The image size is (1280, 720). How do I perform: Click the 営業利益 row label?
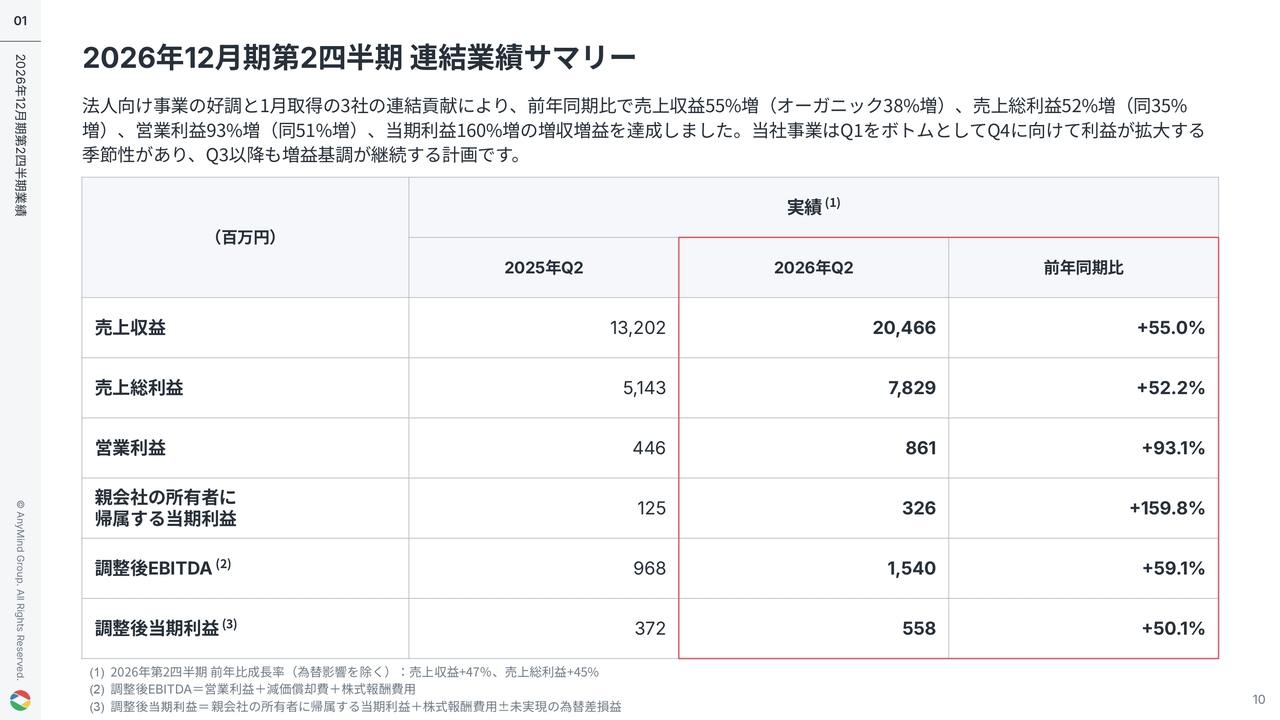pos(130,448)
